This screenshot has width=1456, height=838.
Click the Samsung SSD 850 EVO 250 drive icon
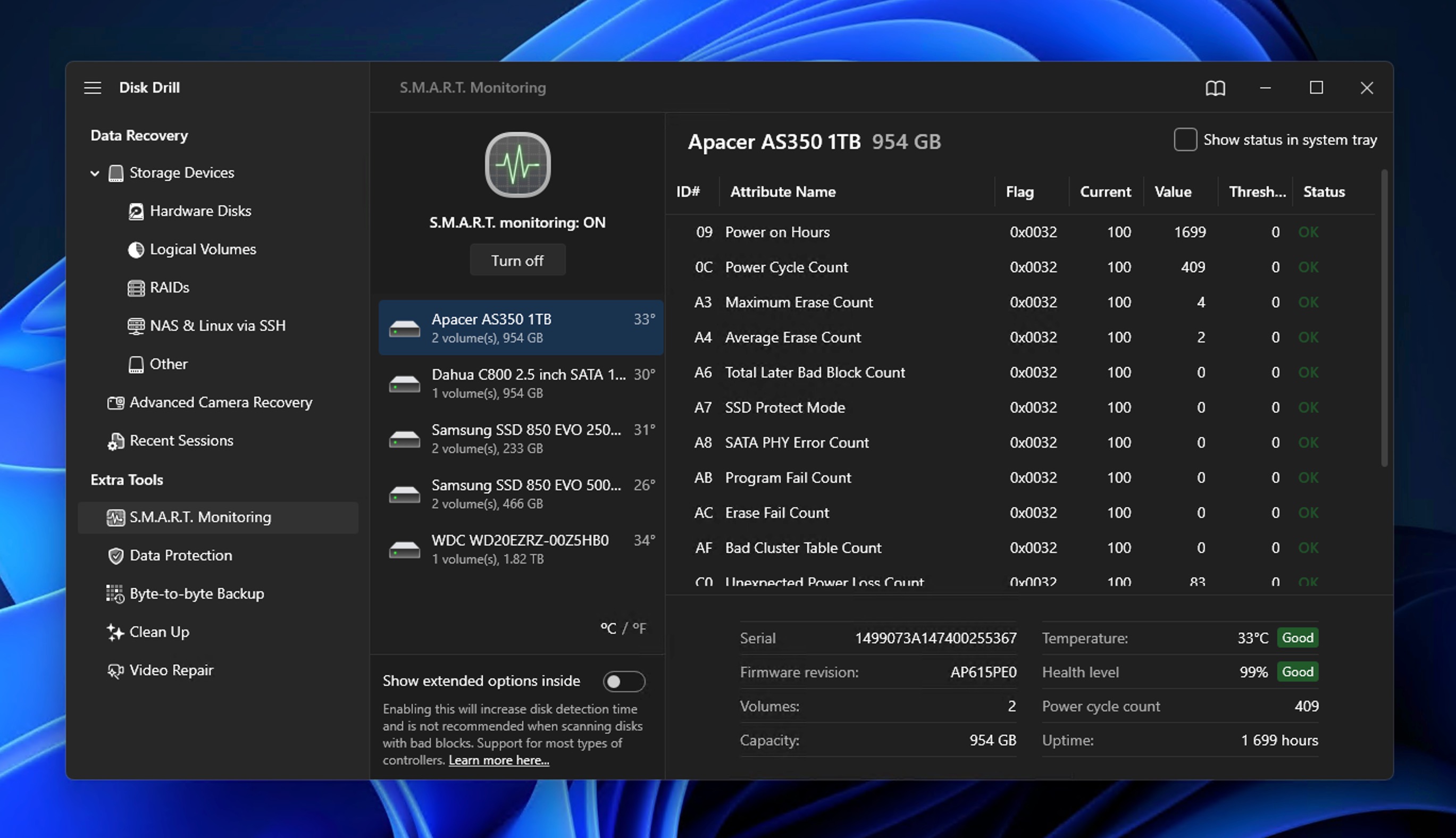[x=405, y=439]
